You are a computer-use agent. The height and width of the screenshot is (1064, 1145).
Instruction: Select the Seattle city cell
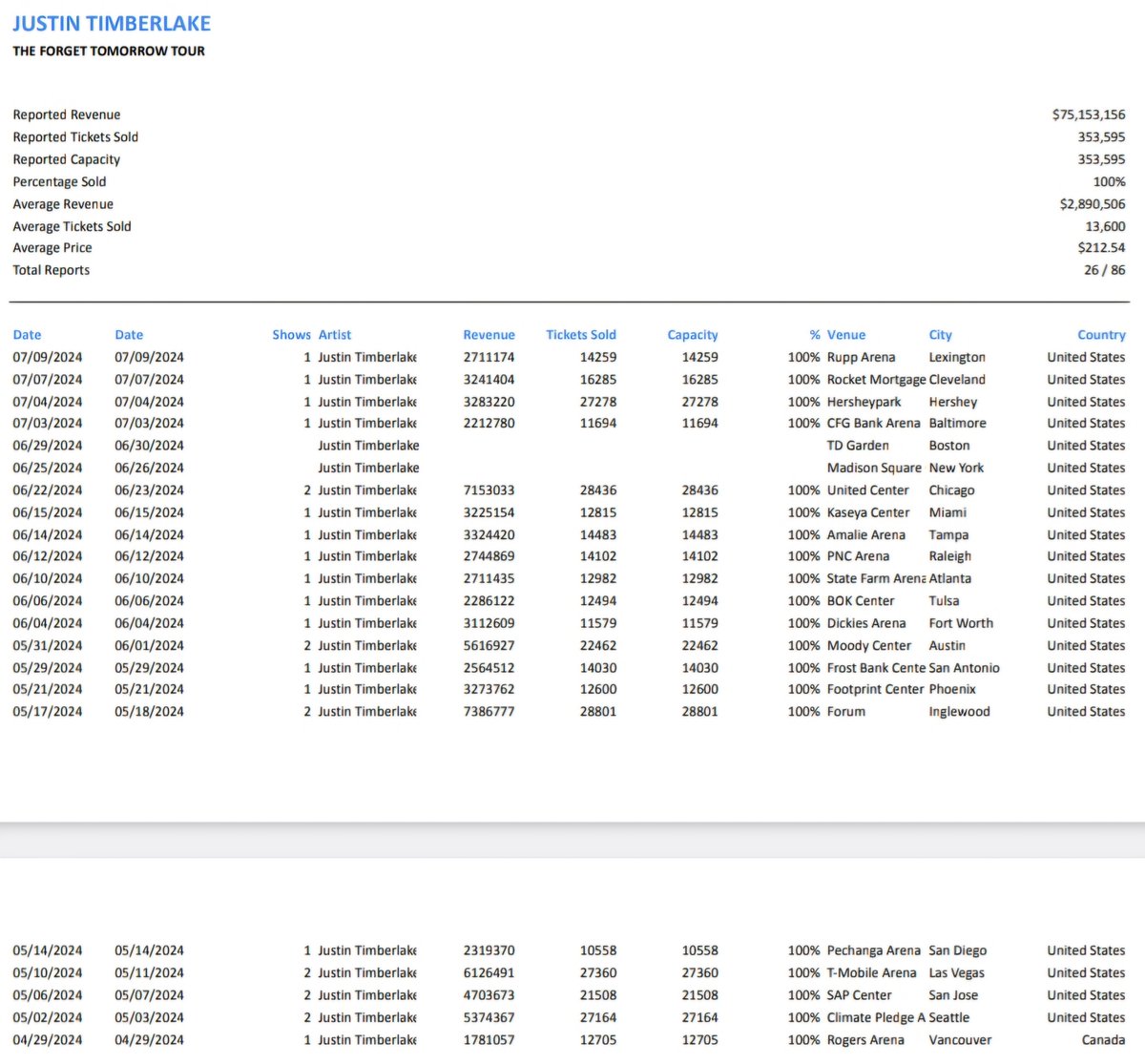948,1018
